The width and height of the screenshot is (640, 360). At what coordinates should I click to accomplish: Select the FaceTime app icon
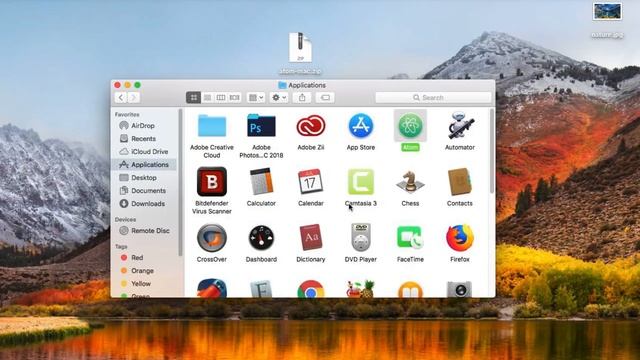point(410,238)
